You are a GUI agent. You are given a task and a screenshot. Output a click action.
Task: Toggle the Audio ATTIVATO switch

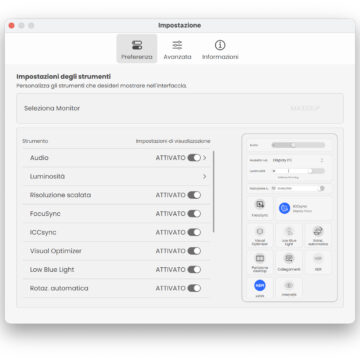tap(194, 158)
